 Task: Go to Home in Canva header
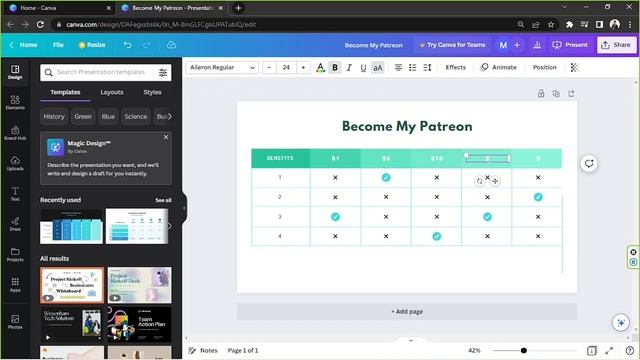click(x=24, y=45)
